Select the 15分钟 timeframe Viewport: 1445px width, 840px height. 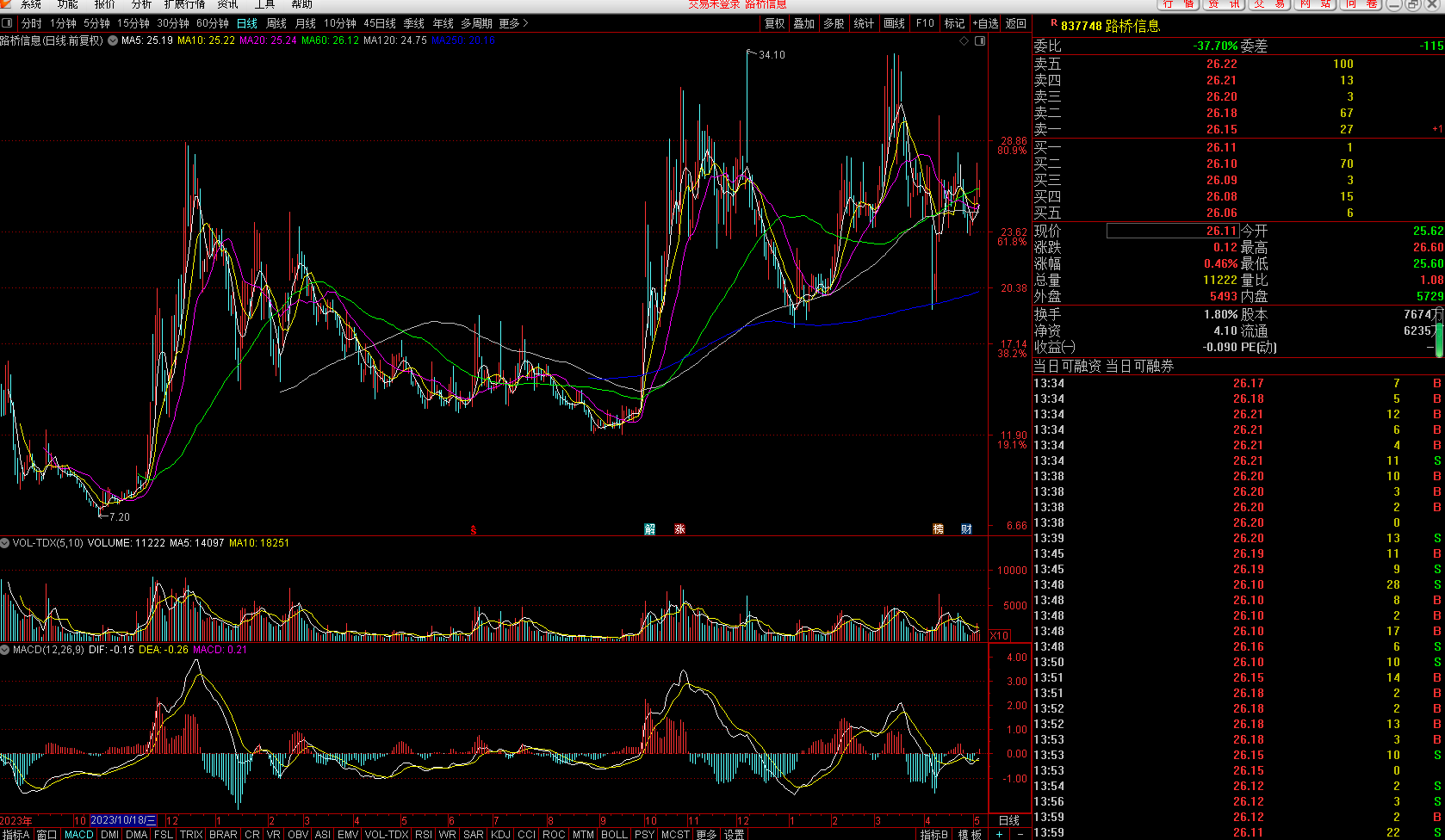[133, 23]
